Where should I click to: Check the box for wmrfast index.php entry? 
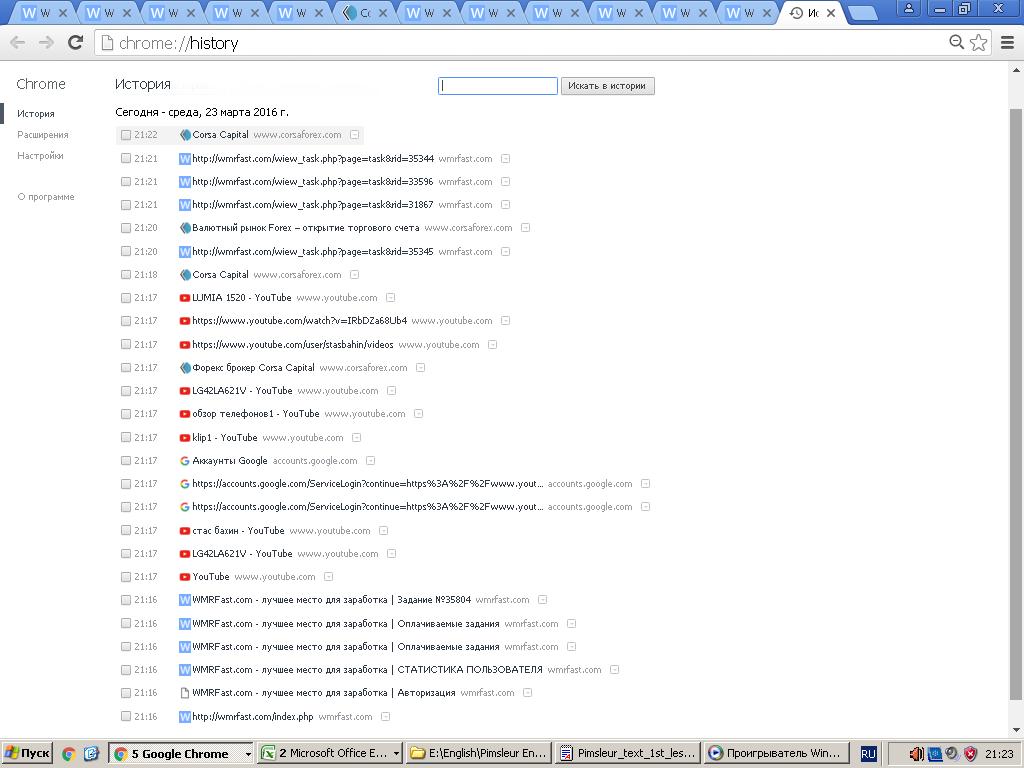click(126, 716)
